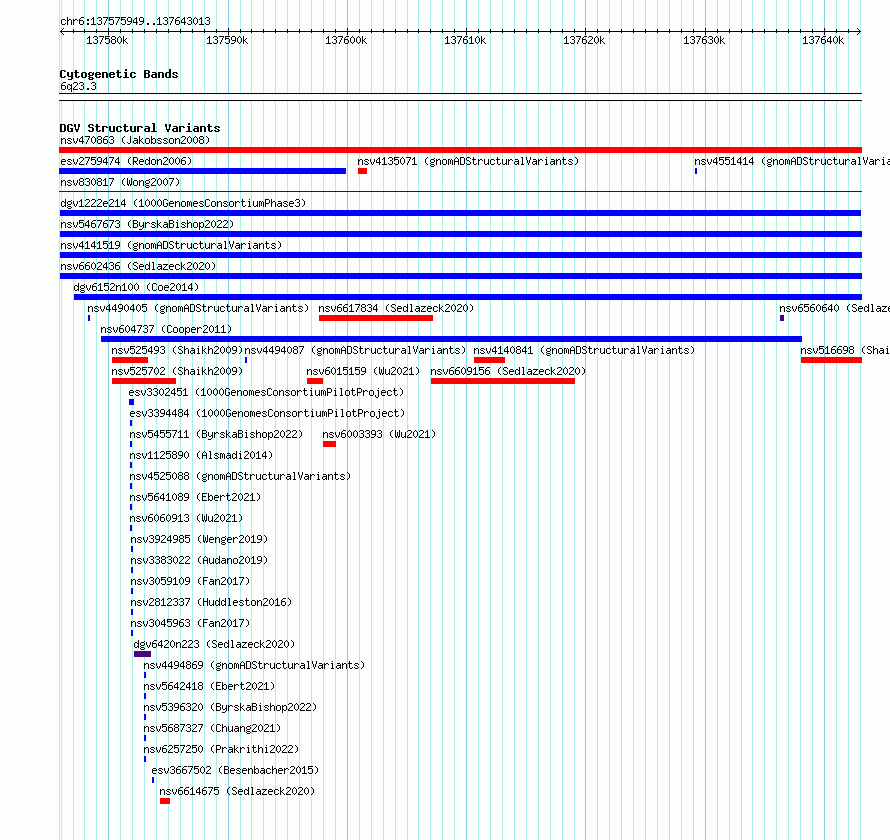Open nsv3924985 (Wenger2019) variant
The height and width of the screenshot is (840, 890).
(199, 539)
